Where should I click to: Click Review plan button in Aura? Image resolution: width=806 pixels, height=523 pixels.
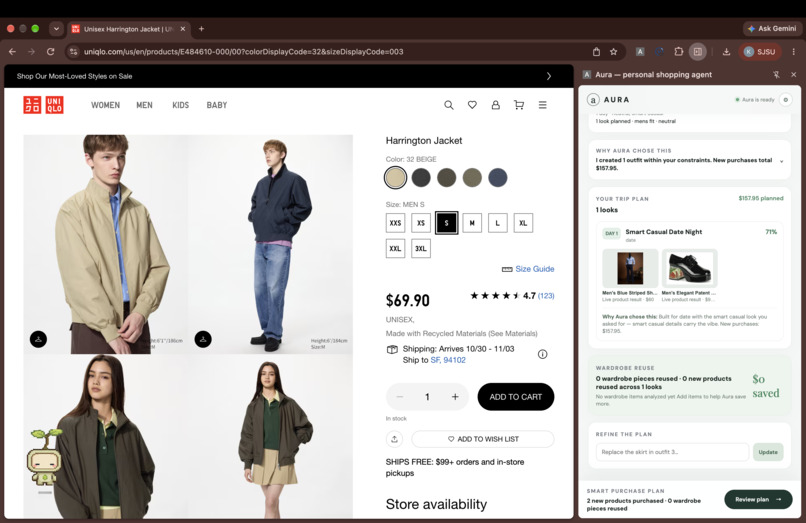tap(758, 499)
